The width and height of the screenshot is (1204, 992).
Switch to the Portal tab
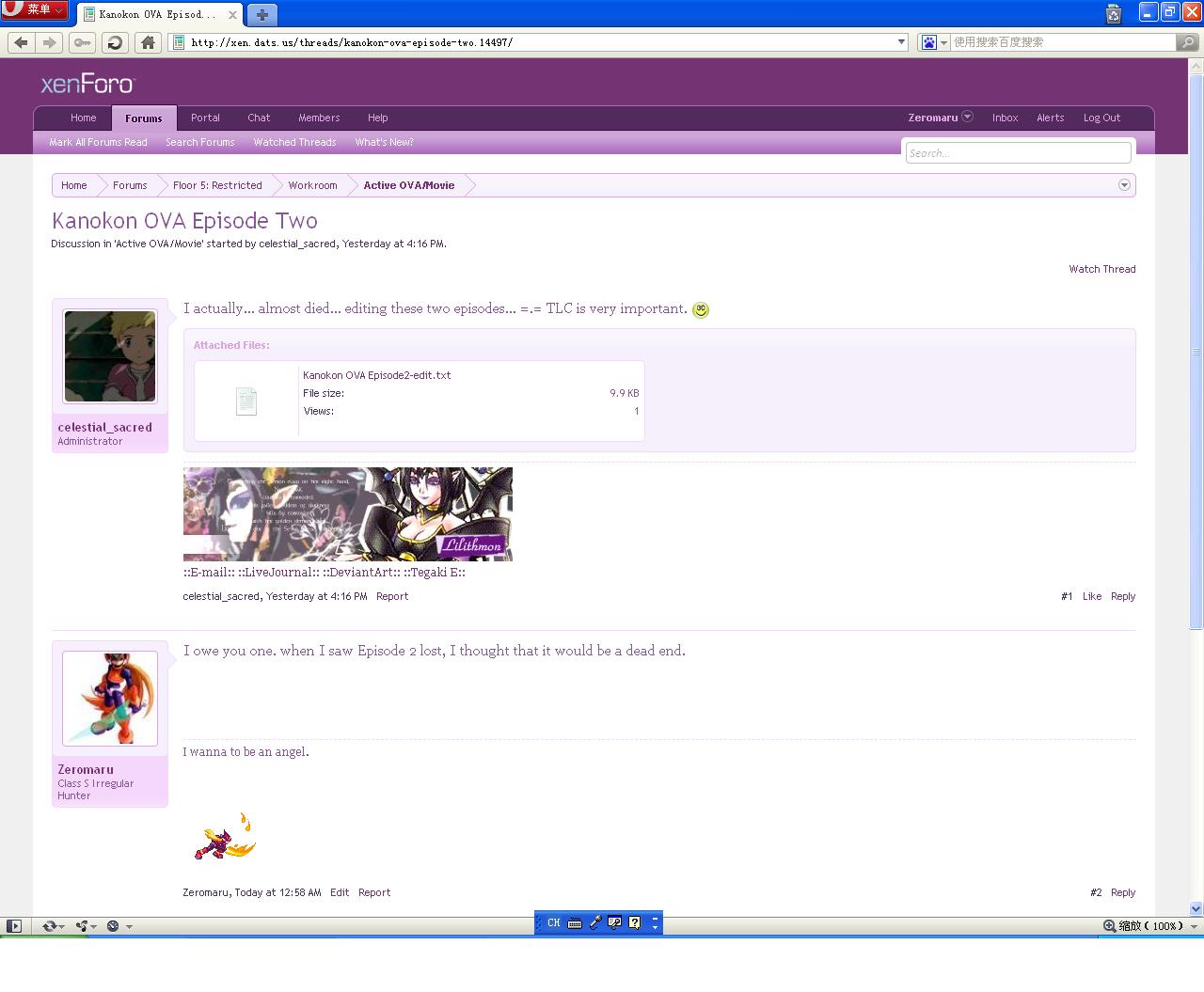[x=205, y=118]
